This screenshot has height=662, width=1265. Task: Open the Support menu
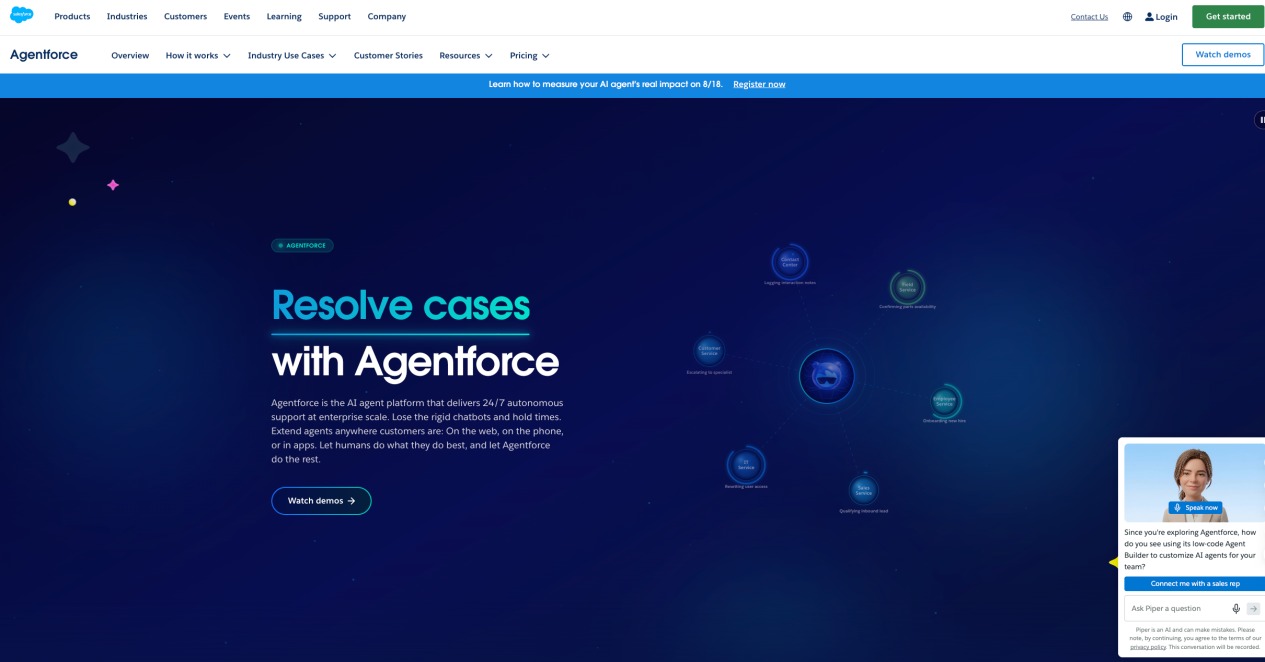pyautogui.click(x=334, y=17)
